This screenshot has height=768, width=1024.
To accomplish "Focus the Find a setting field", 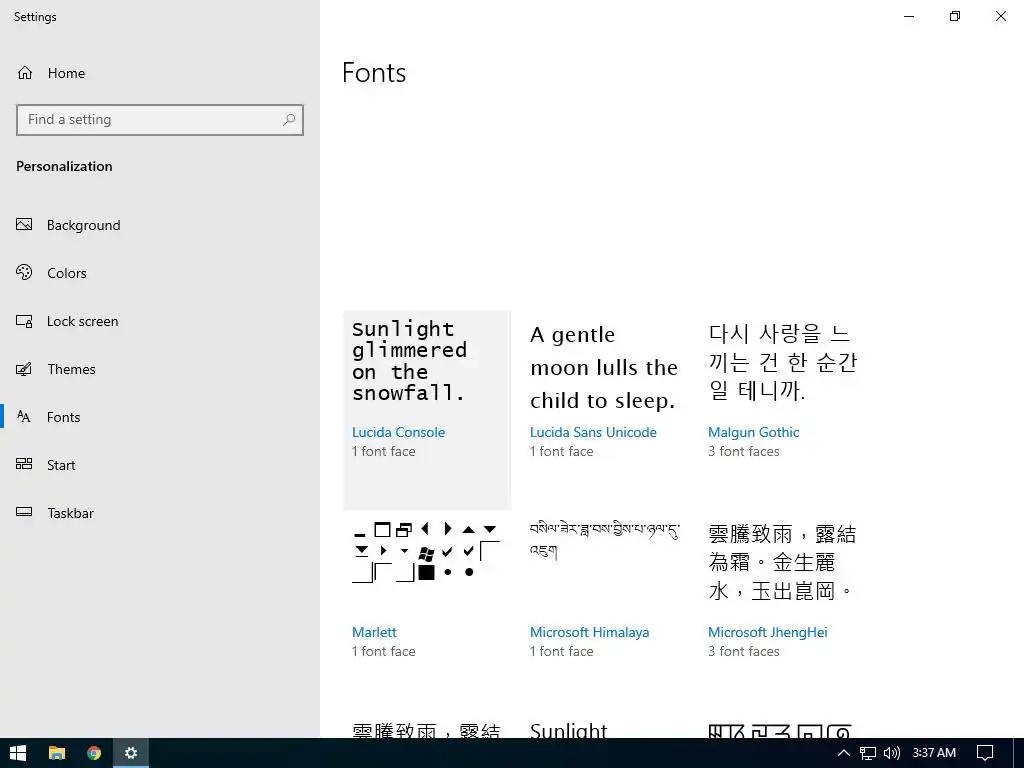I will 160,120.
